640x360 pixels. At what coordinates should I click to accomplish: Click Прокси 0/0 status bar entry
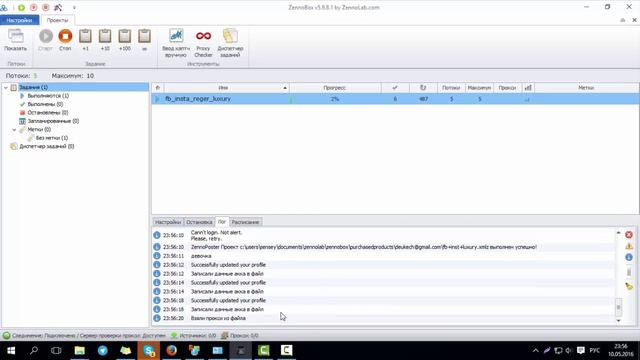click(240, 336)
